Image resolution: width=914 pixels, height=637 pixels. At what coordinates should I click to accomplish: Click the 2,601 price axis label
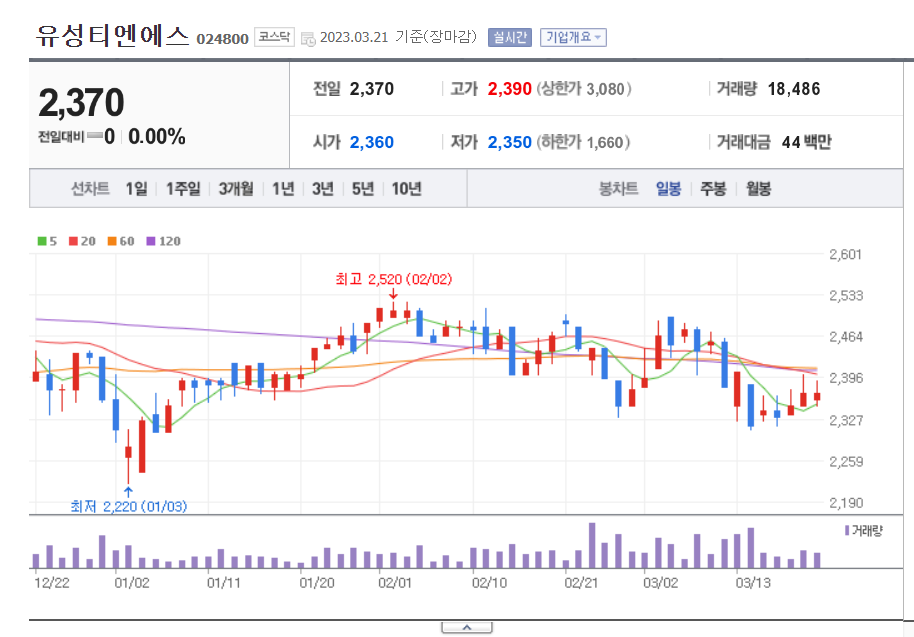click(x=845, y=254)
